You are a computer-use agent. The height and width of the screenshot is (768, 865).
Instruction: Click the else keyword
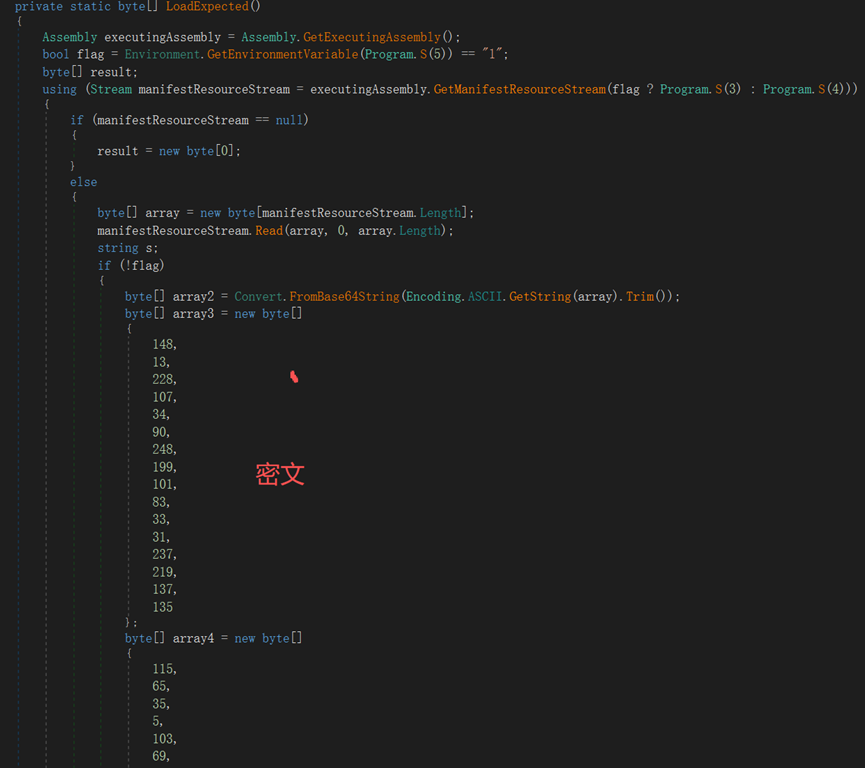(83, 182)
